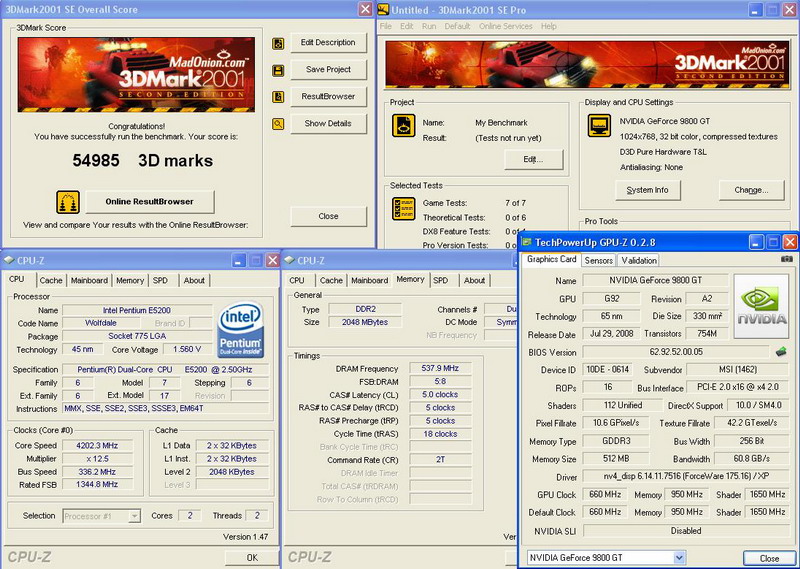The width and height of the screenshot is (800, 569).
Task: Click the Intel Pentium logo in CPU-Z
Action: tap(241, 329)
